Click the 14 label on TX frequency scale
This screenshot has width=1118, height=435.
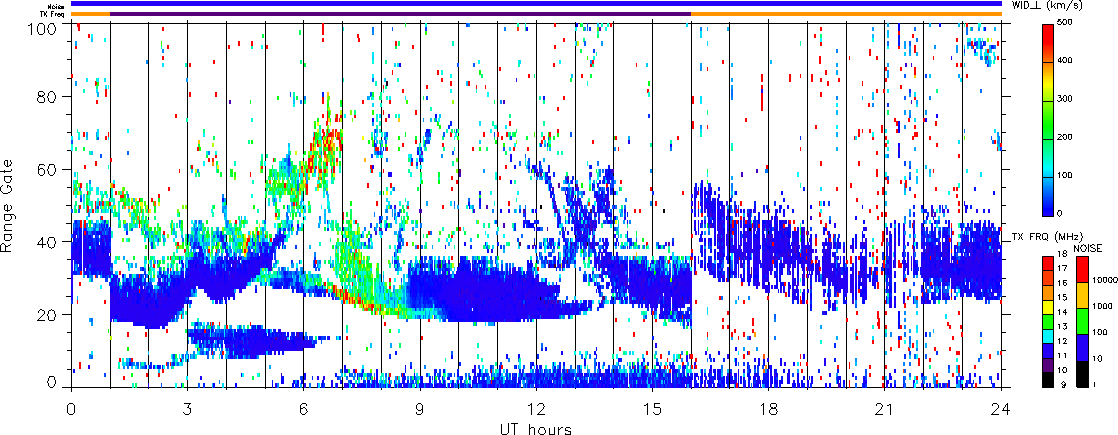(1062, 312)
